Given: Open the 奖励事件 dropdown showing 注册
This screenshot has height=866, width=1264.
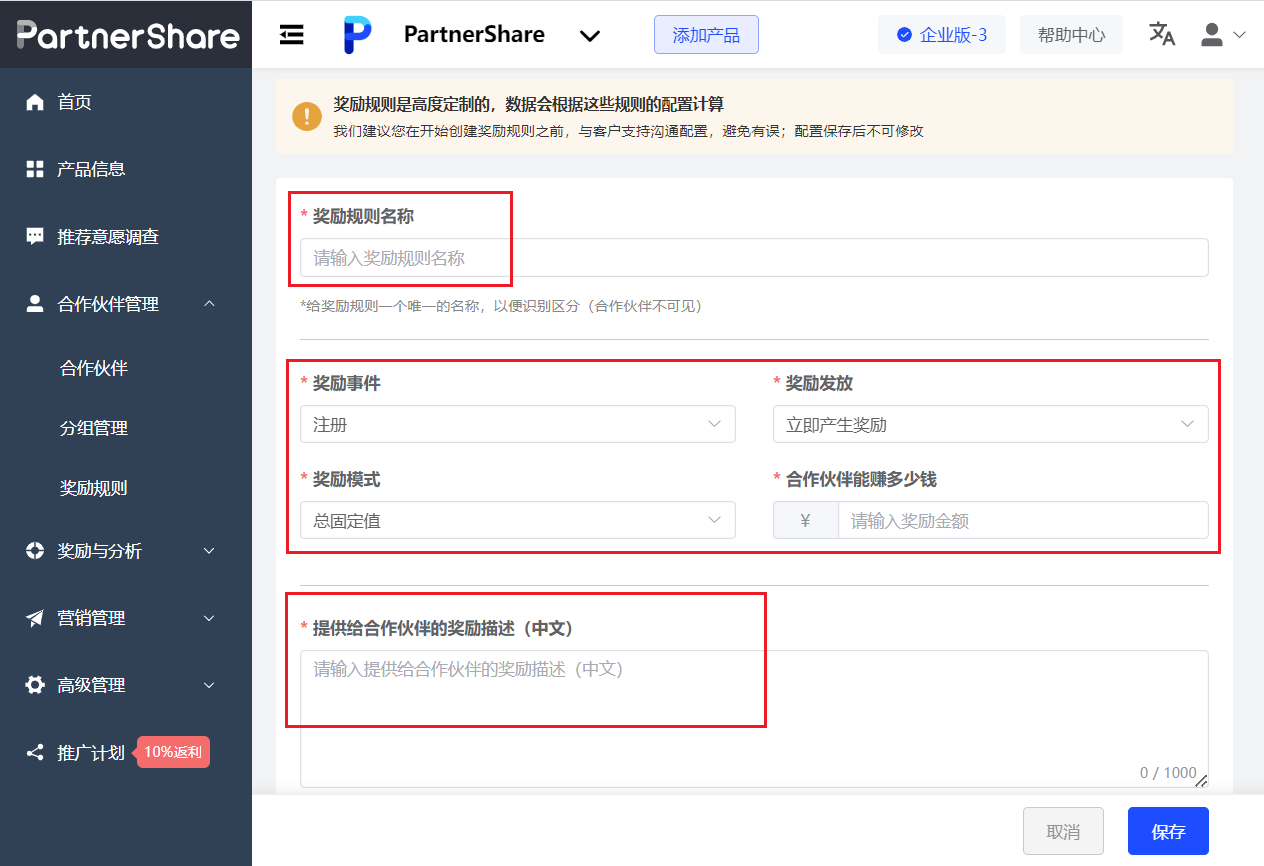Looking at the screenshot, I should (517, 424).
